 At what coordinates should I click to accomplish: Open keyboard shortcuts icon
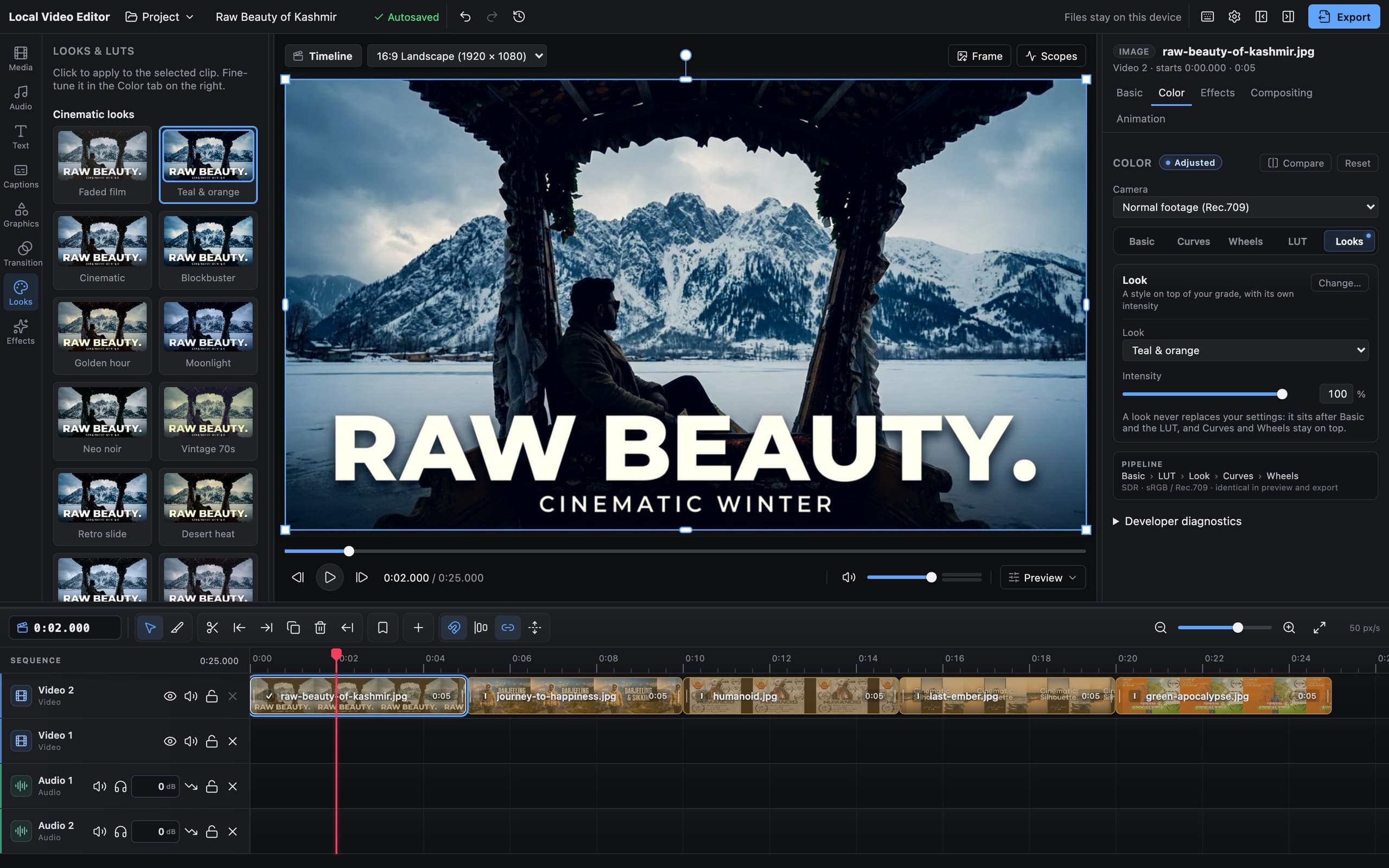1207,17
